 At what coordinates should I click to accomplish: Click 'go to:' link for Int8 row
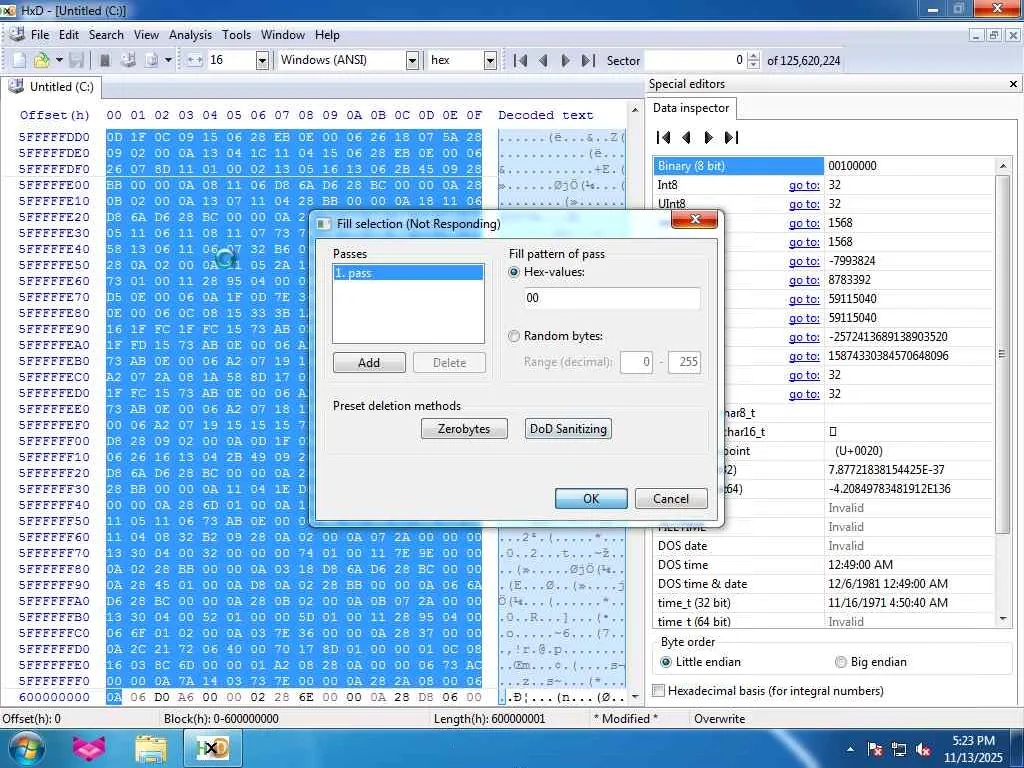click(804, 185)
